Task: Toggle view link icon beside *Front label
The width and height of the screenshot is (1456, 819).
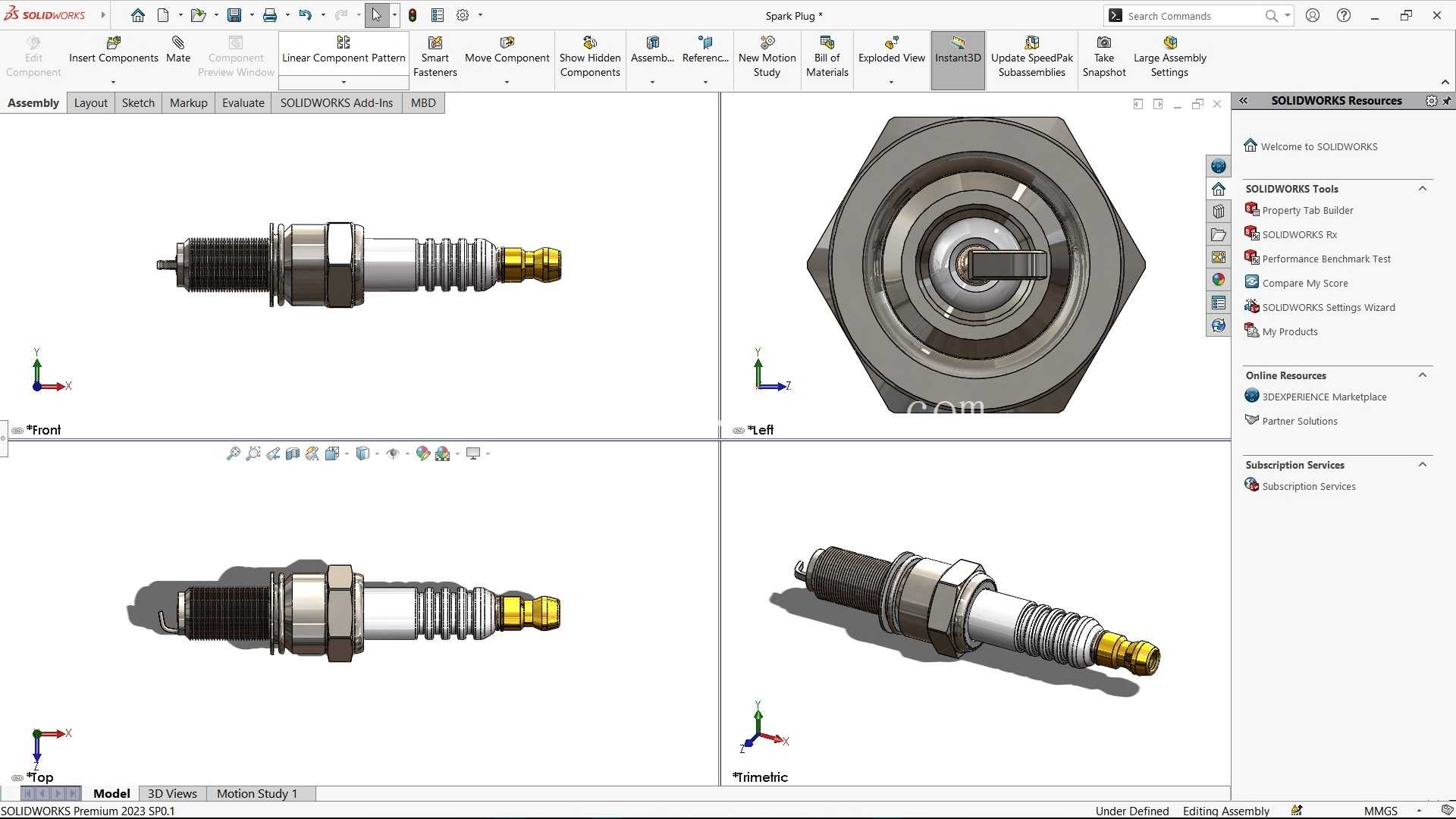Action: click(17, 431)
